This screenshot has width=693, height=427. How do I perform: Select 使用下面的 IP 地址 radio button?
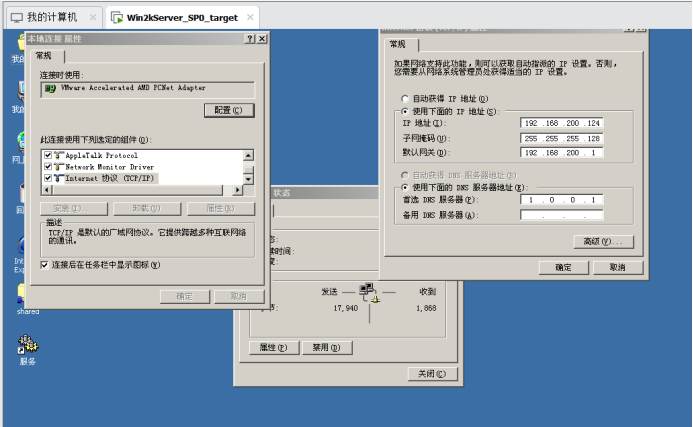coord(404,111)
